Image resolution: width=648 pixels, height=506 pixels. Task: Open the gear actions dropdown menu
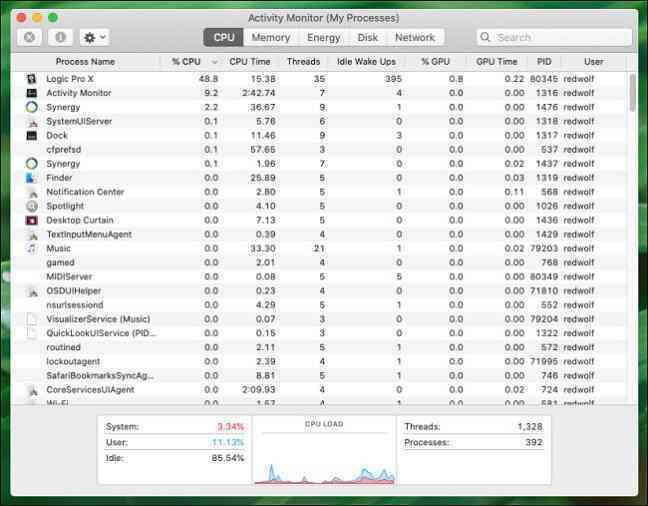pos(94,37)
